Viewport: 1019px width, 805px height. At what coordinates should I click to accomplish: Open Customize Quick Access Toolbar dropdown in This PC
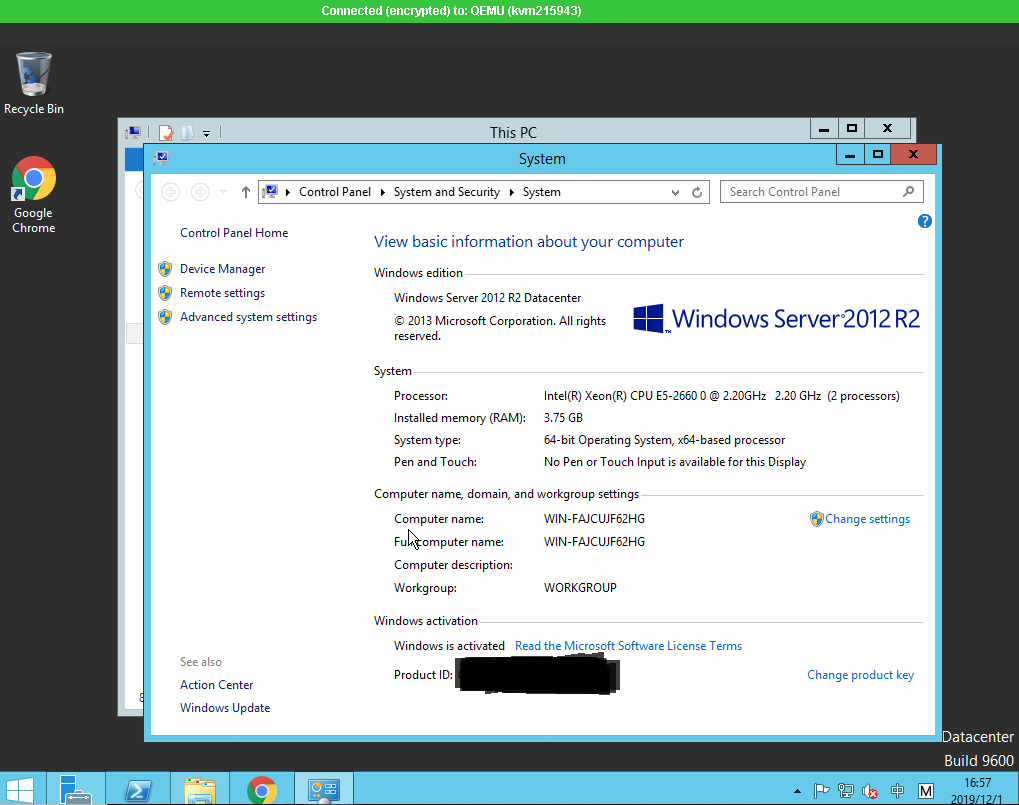[x=207, y=133]
